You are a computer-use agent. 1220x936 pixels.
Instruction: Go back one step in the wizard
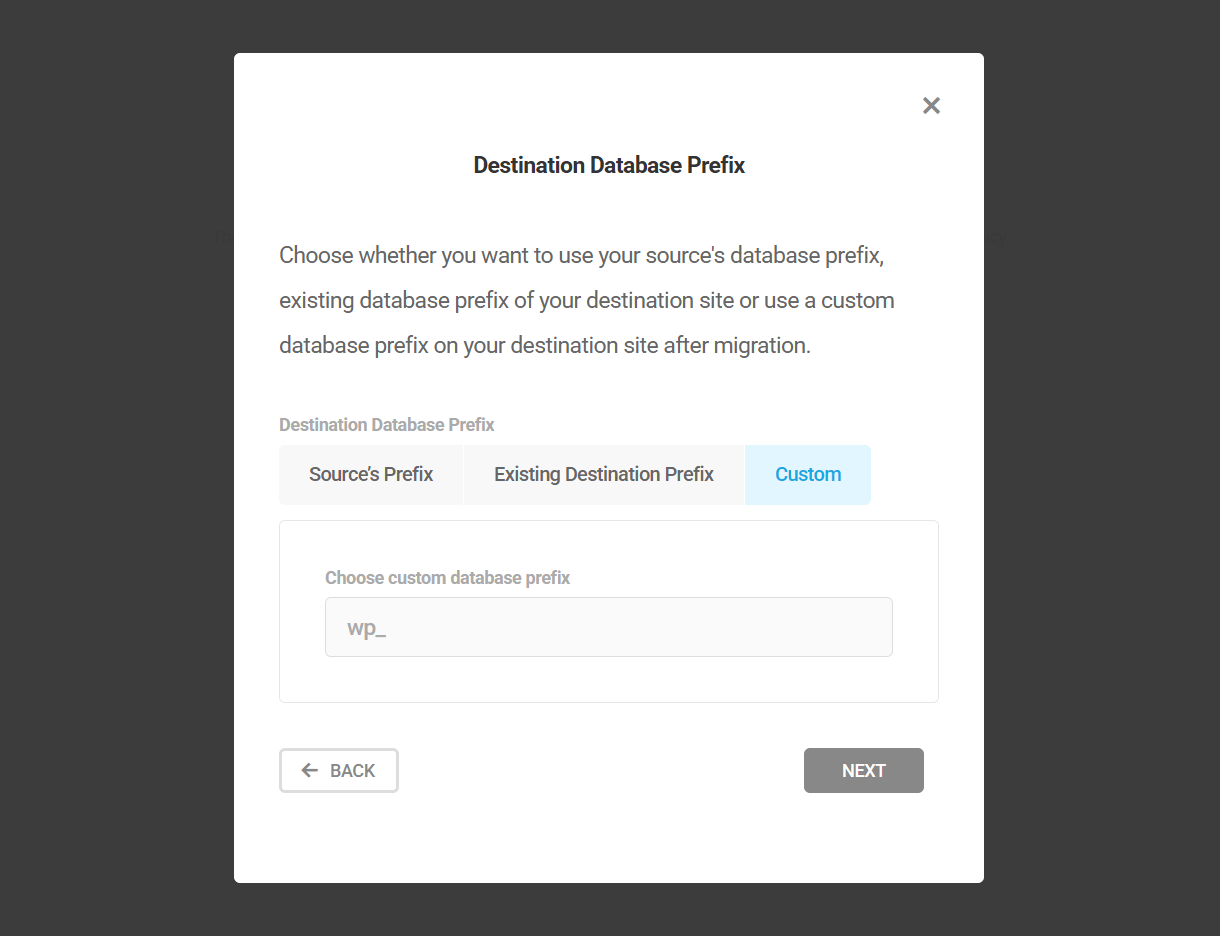pos(338,770)
